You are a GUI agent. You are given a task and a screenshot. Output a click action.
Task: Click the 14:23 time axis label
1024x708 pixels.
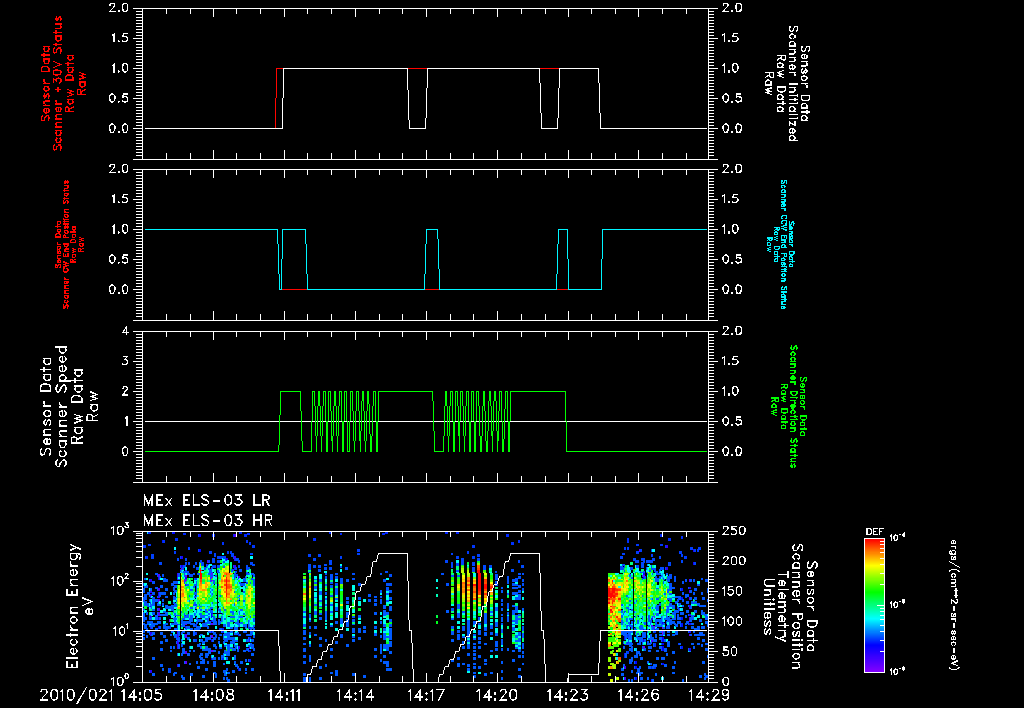[568, 695]
